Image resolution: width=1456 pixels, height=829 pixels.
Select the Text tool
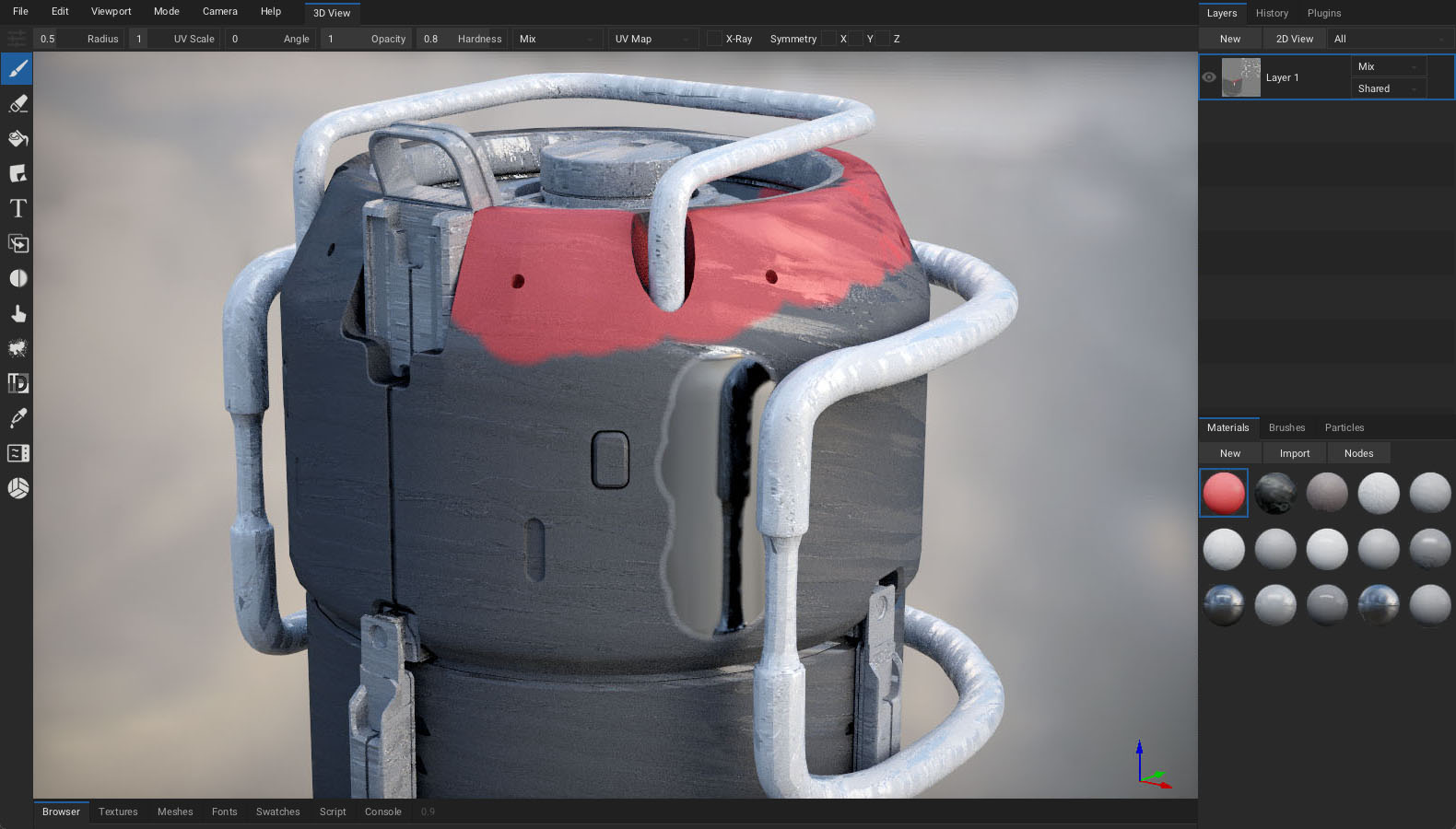(18, 209)
